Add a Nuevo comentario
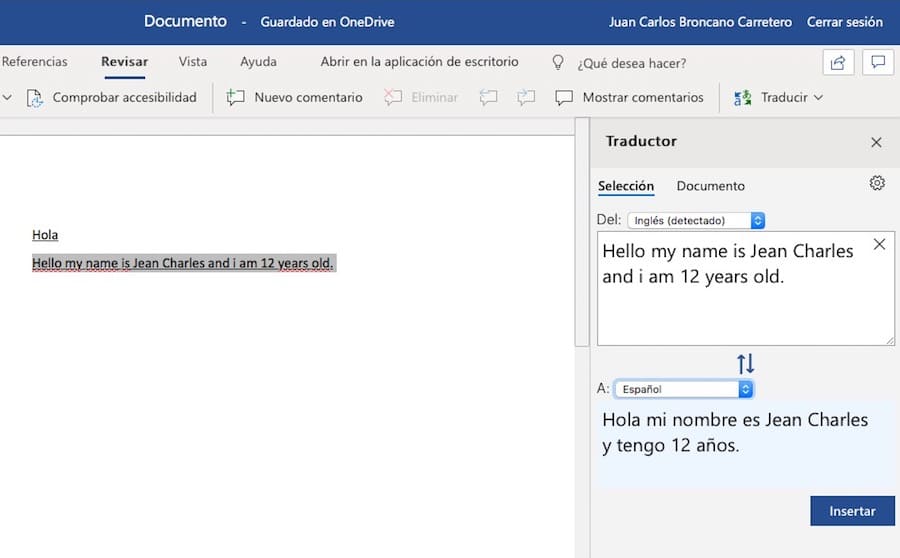The height and width of the screenshot is (558, 900). click(x=295, y=97)
